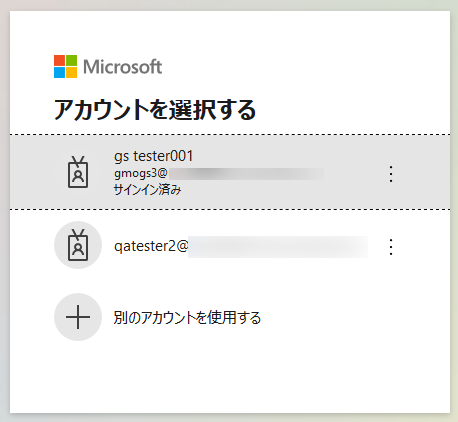Open three-dot menu for gs tester001 account
This screenshot has width=458, height=422.
391,174
